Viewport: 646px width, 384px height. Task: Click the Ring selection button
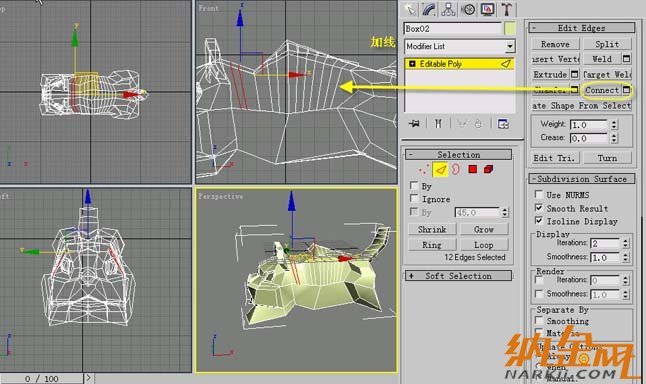[x=432, y=245]
